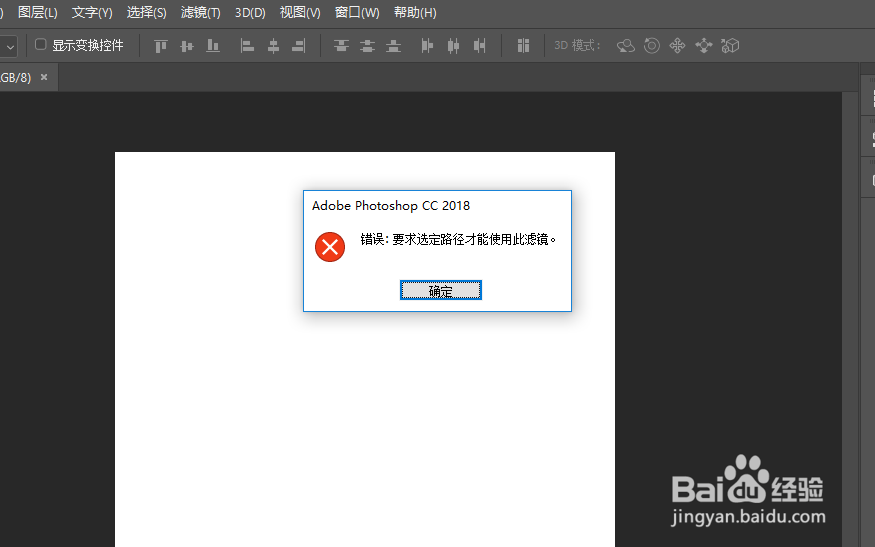
Task: Close the document tab ending GB/8)
Action: [x=44, y=77]
